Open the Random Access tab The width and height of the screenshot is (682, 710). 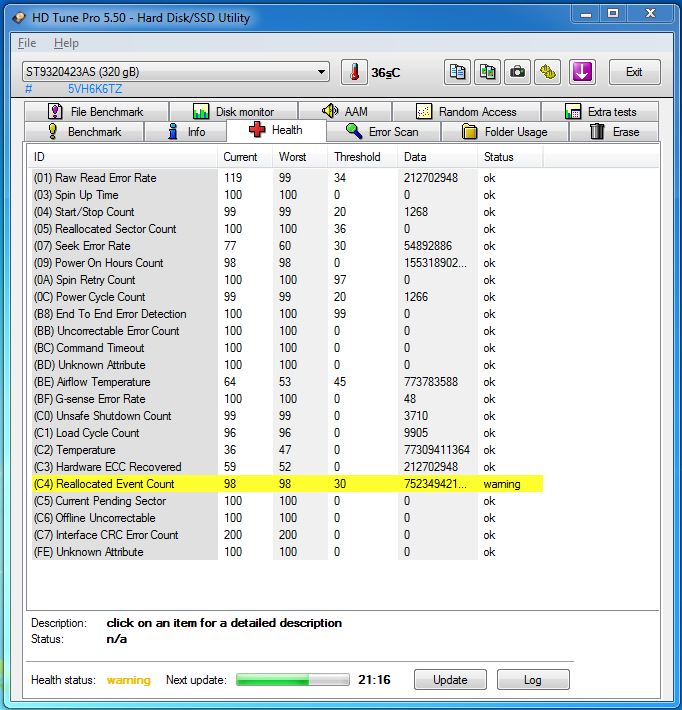point(466,111)
